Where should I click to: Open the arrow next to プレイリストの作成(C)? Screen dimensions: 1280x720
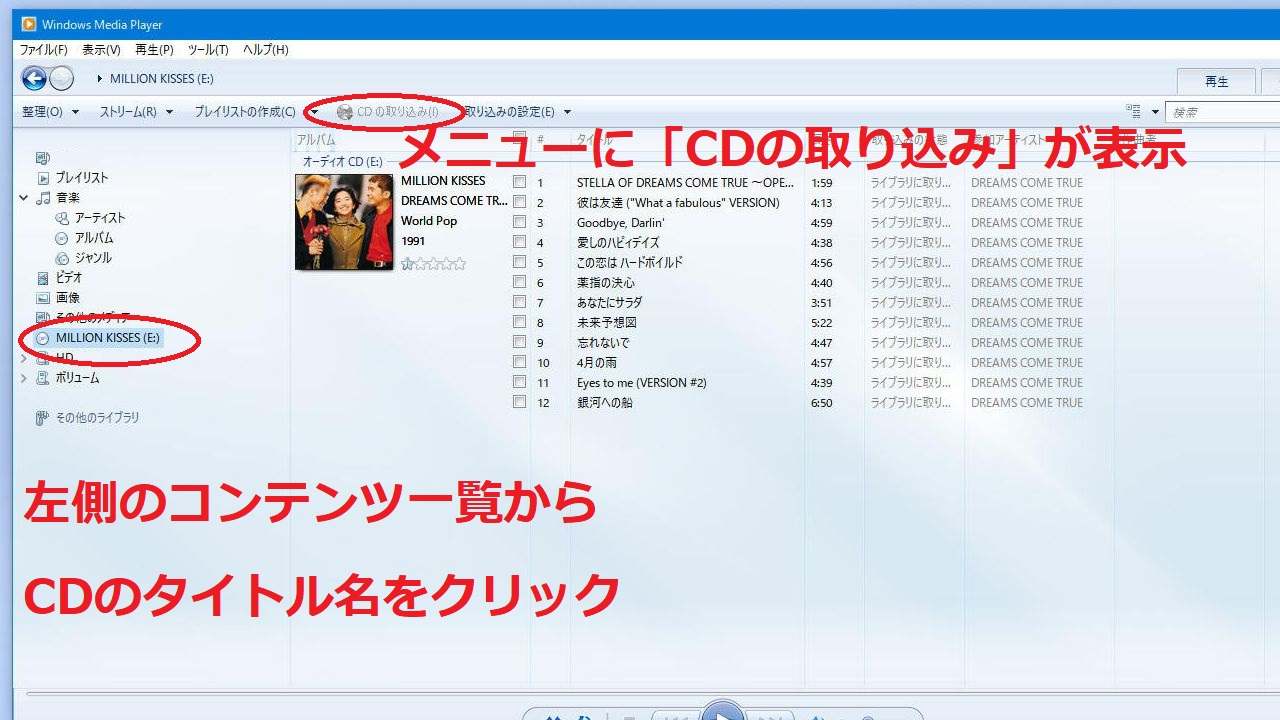(314, 112)
